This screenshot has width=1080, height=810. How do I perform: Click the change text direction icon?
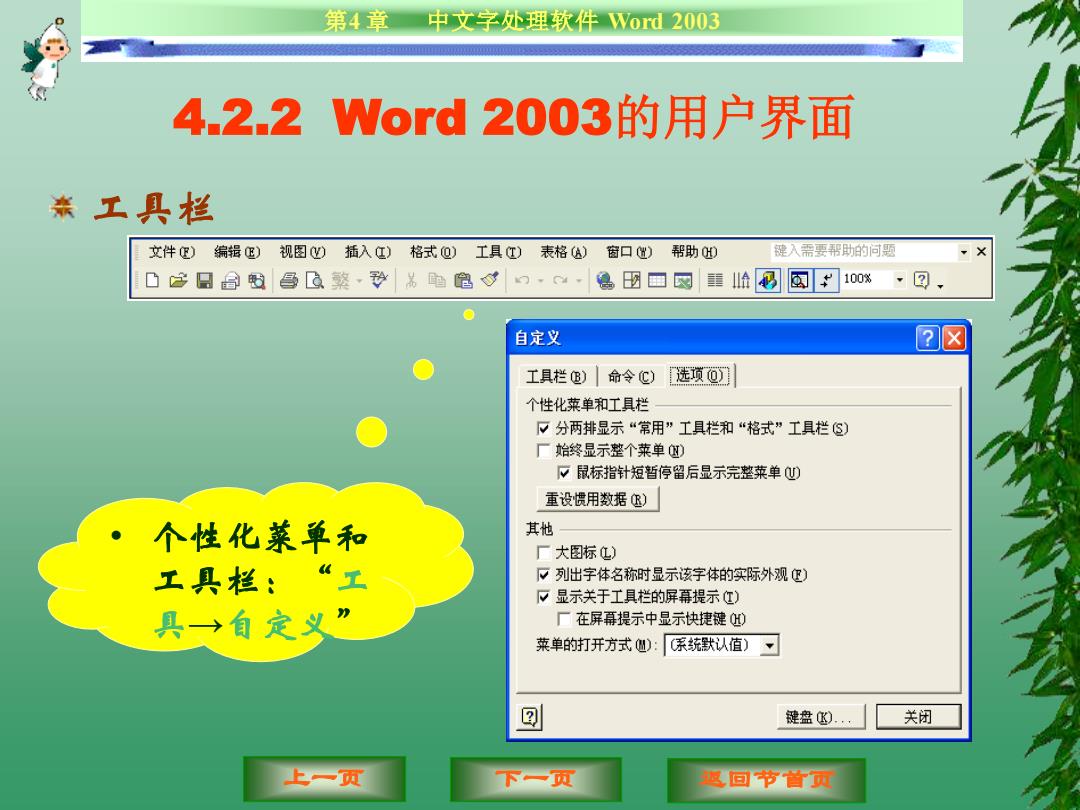741,280
